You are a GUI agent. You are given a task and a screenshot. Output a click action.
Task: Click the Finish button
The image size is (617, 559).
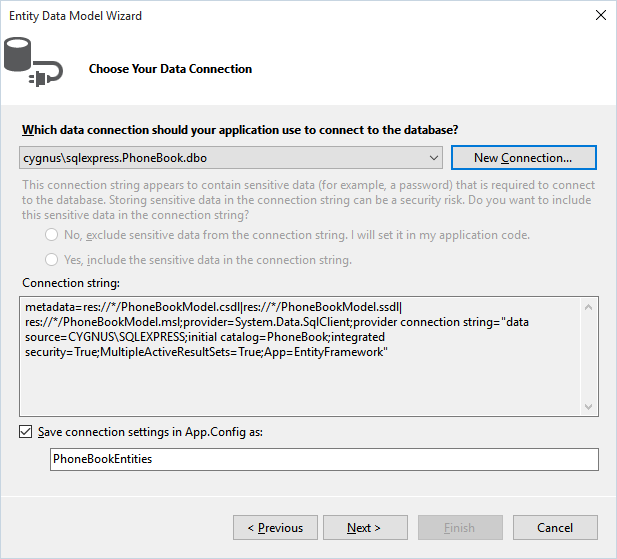pos(460,528)
